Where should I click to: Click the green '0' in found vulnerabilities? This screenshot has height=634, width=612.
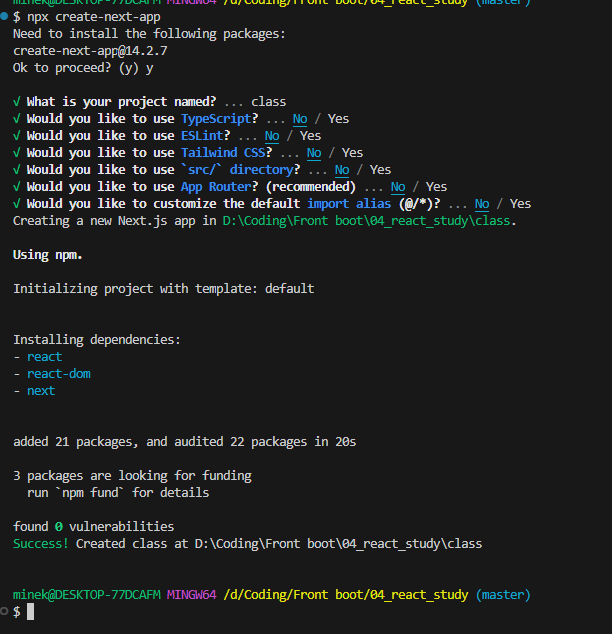pyautogui.click(x=59, y=526)
